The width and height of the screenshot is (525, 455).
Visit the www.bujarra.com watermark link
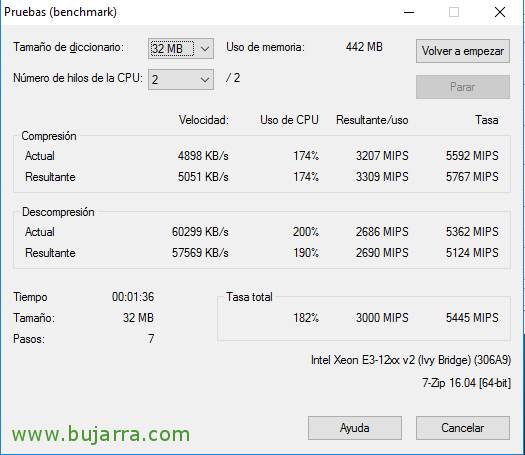[x=101, y=434]
